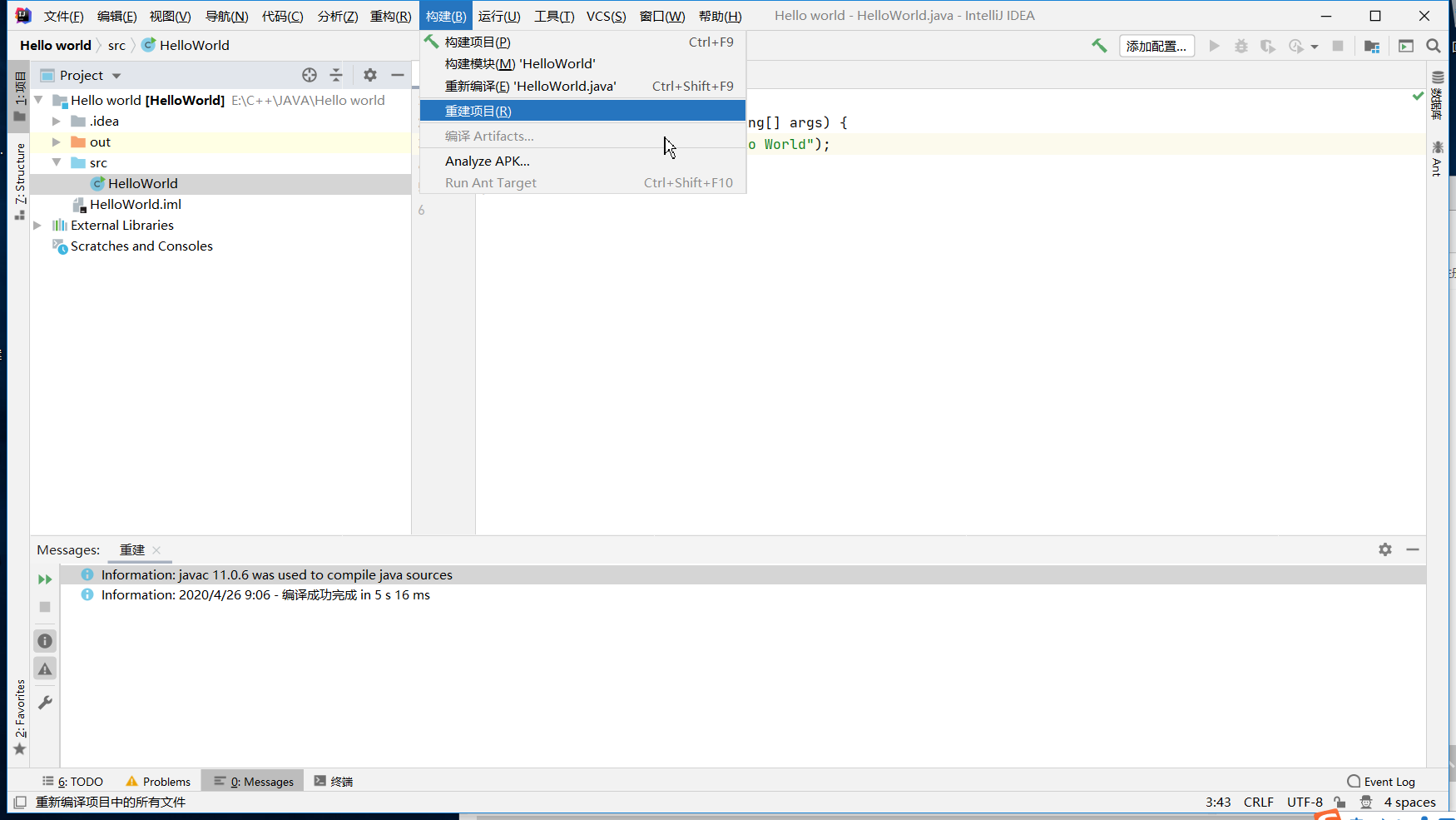Click the Run with Coverage icon

point(1267,46)
